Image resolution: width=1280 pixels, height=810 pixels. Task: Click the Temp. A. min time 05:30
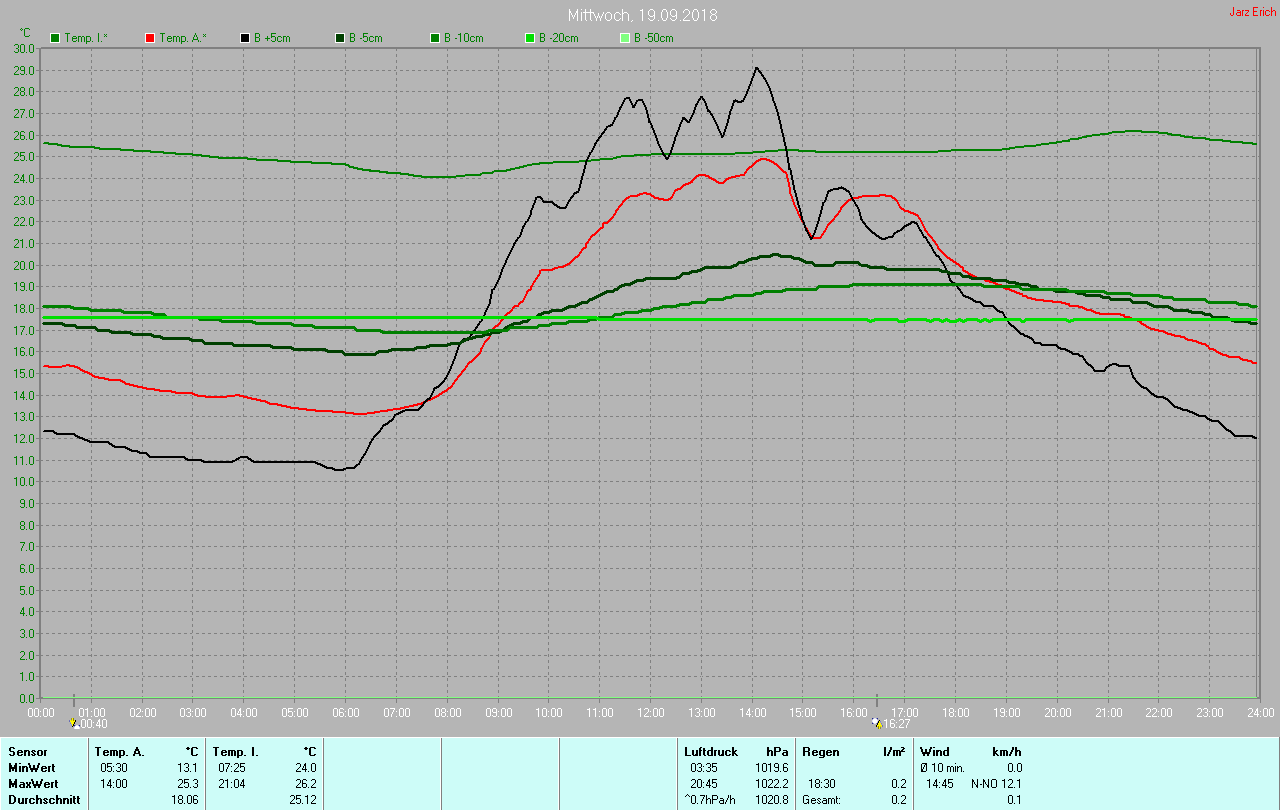tap(114, 768)
